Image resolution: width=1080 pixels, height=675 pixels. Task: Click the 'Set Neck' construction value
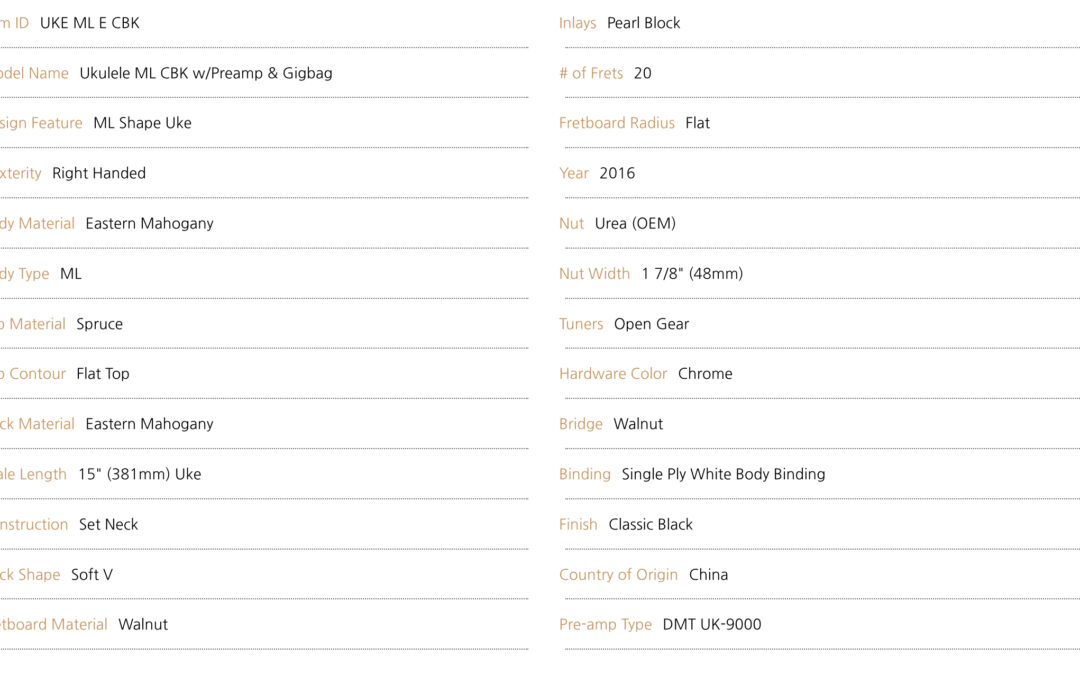[109, 525]
